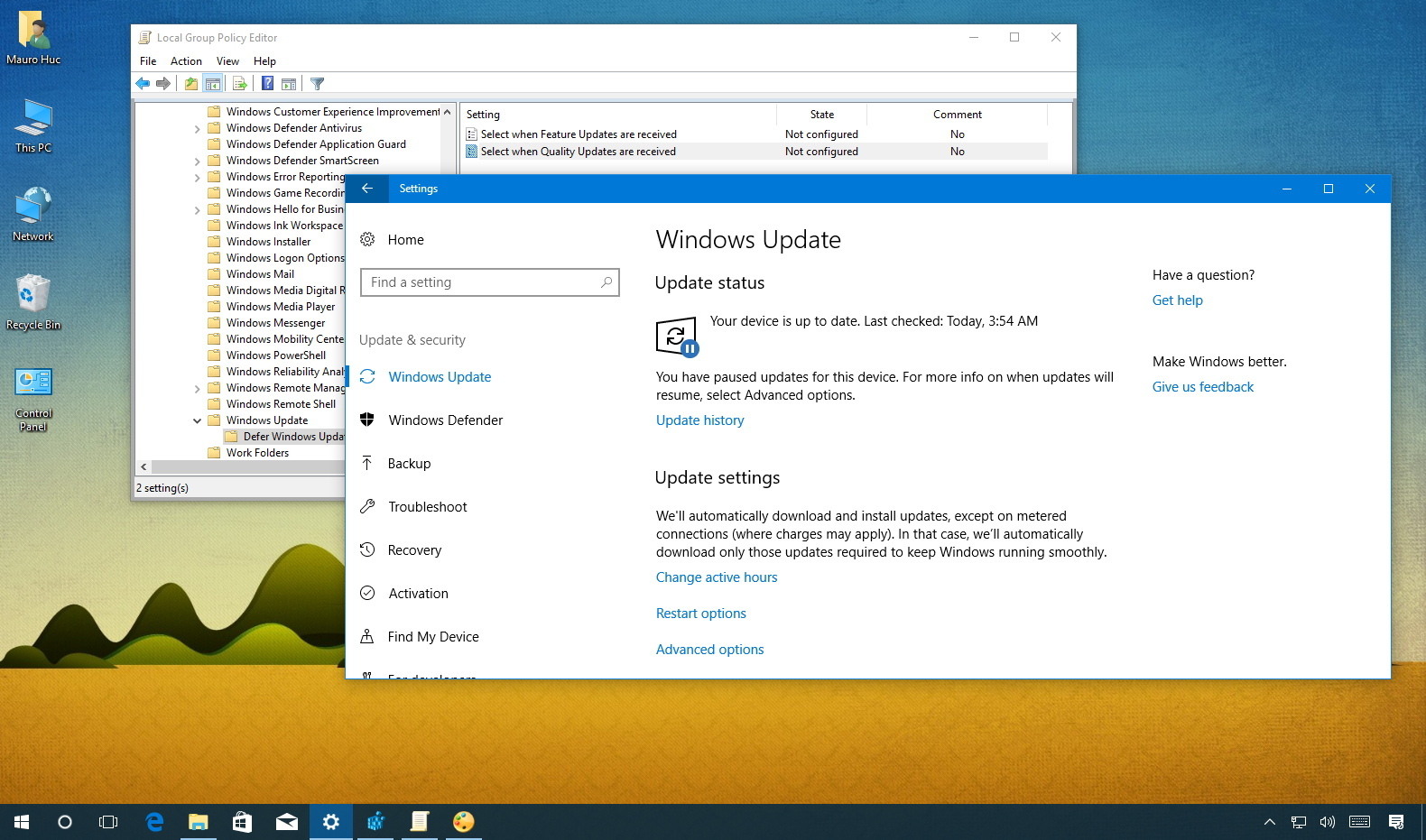Toggle Show/Hide console tree icon
This screenshot has width=1426, height=840.
(213, 84)
